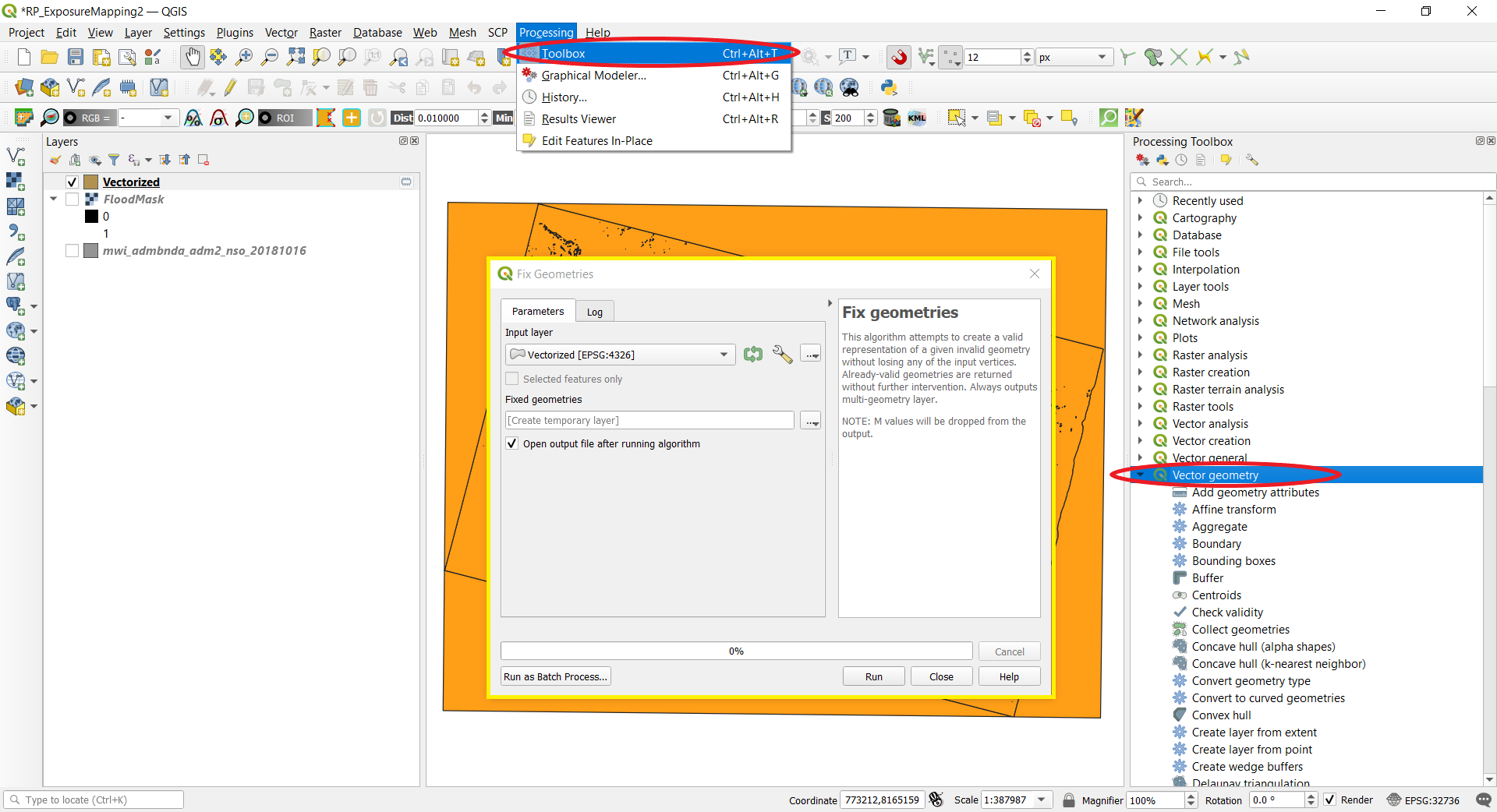
Task: Click the Filter Legend icon in Layers panel
Action: [x=114, y=160]
